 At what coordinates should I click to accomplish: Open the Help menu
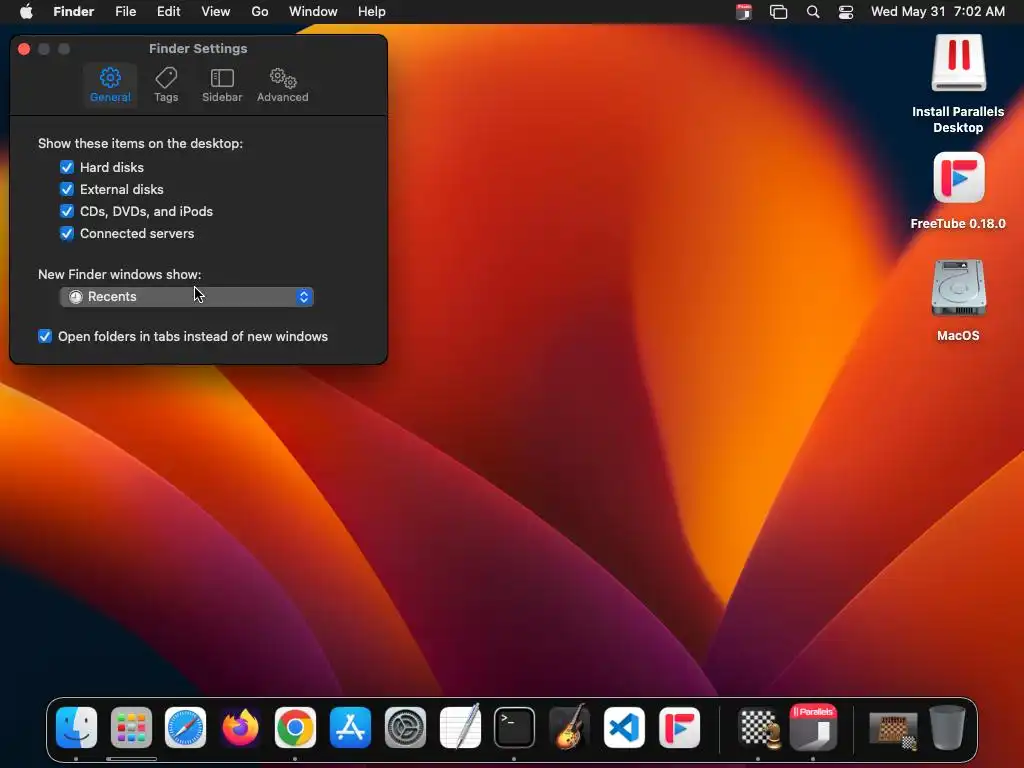pyautogui.click(x=372, y=12)
